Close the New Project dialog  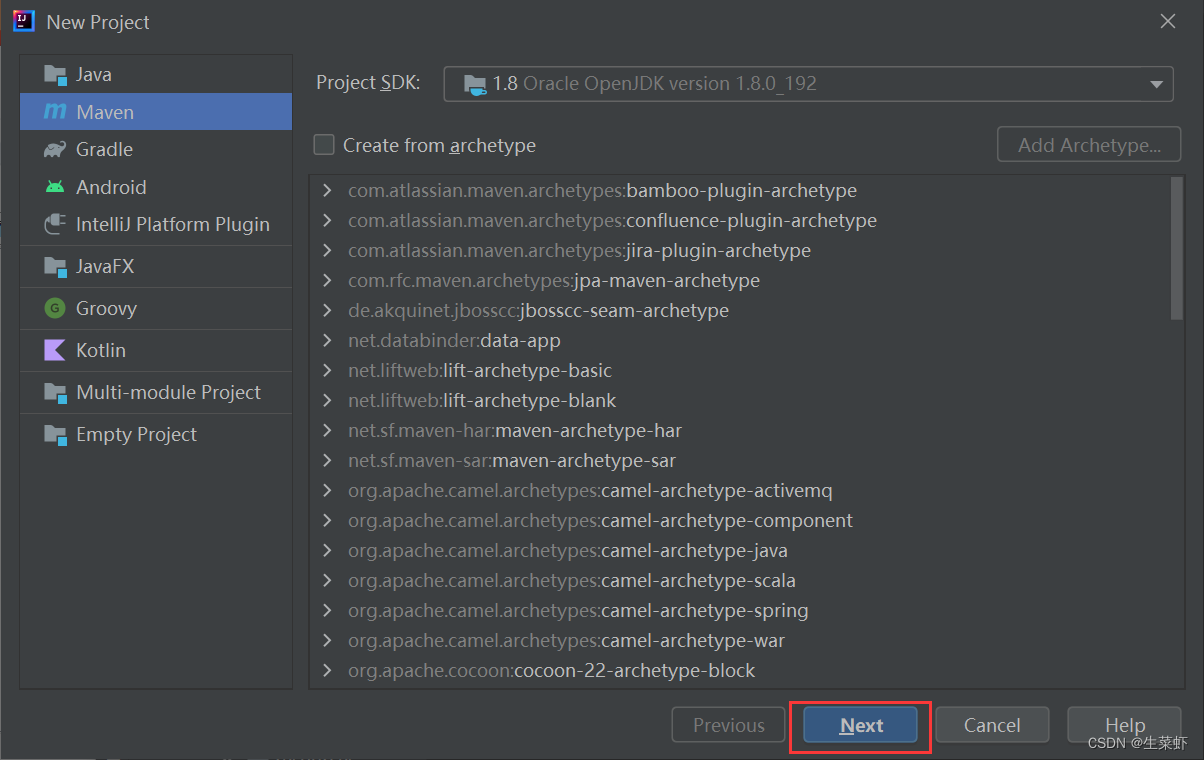(1168, 21)
